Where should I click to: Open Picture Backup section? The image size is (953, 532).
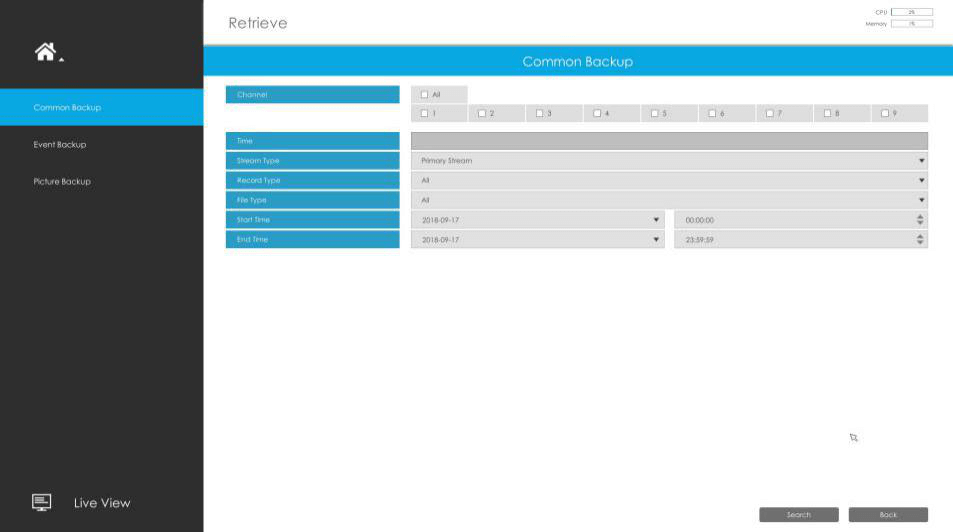click(62, 182)
